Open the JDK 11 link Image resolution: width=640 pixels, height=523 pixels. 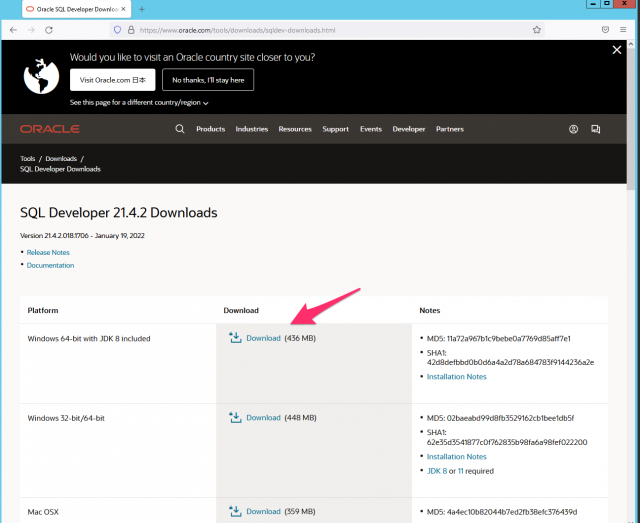click(460, 471)
